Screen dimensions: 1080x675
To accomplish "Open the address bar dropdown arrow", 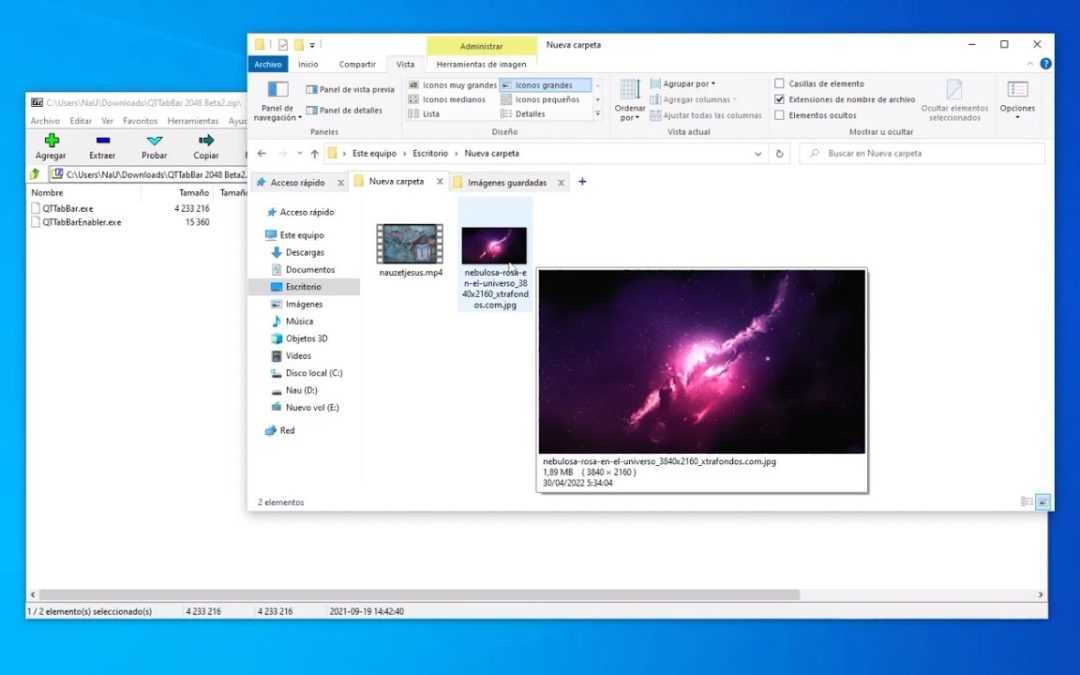I will click(x=757, y=153).
